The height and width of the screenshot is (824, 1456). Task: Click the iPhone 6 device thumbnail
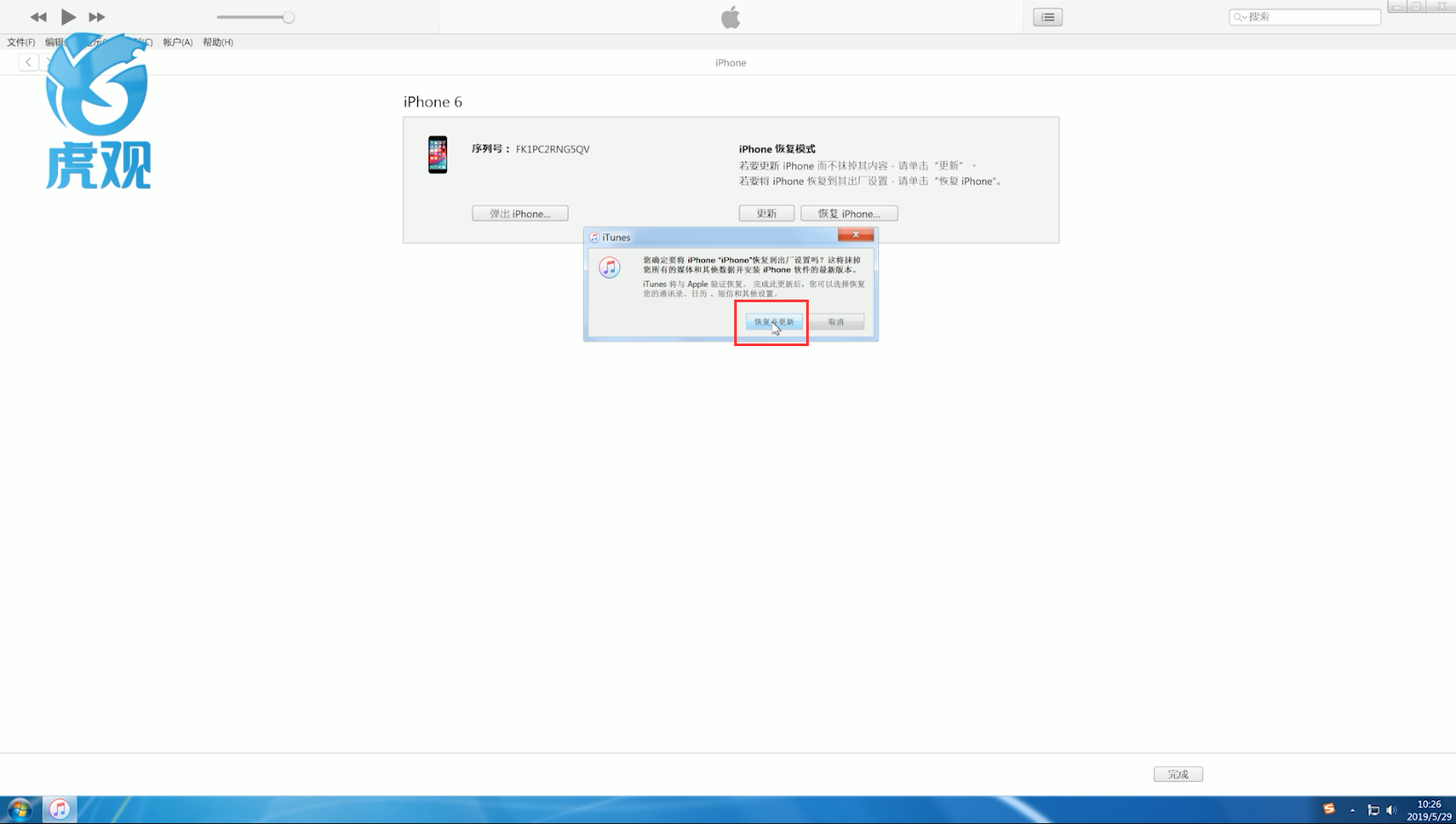[x=437, y=155]
